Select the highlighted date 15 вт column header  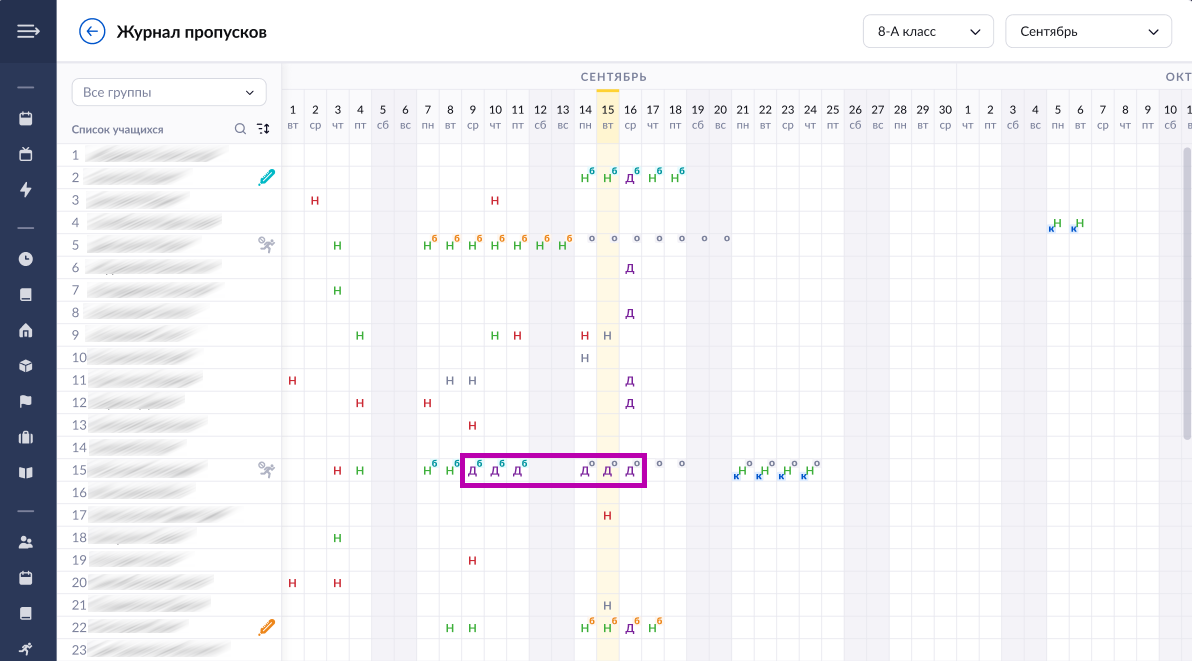coord(607,116)
